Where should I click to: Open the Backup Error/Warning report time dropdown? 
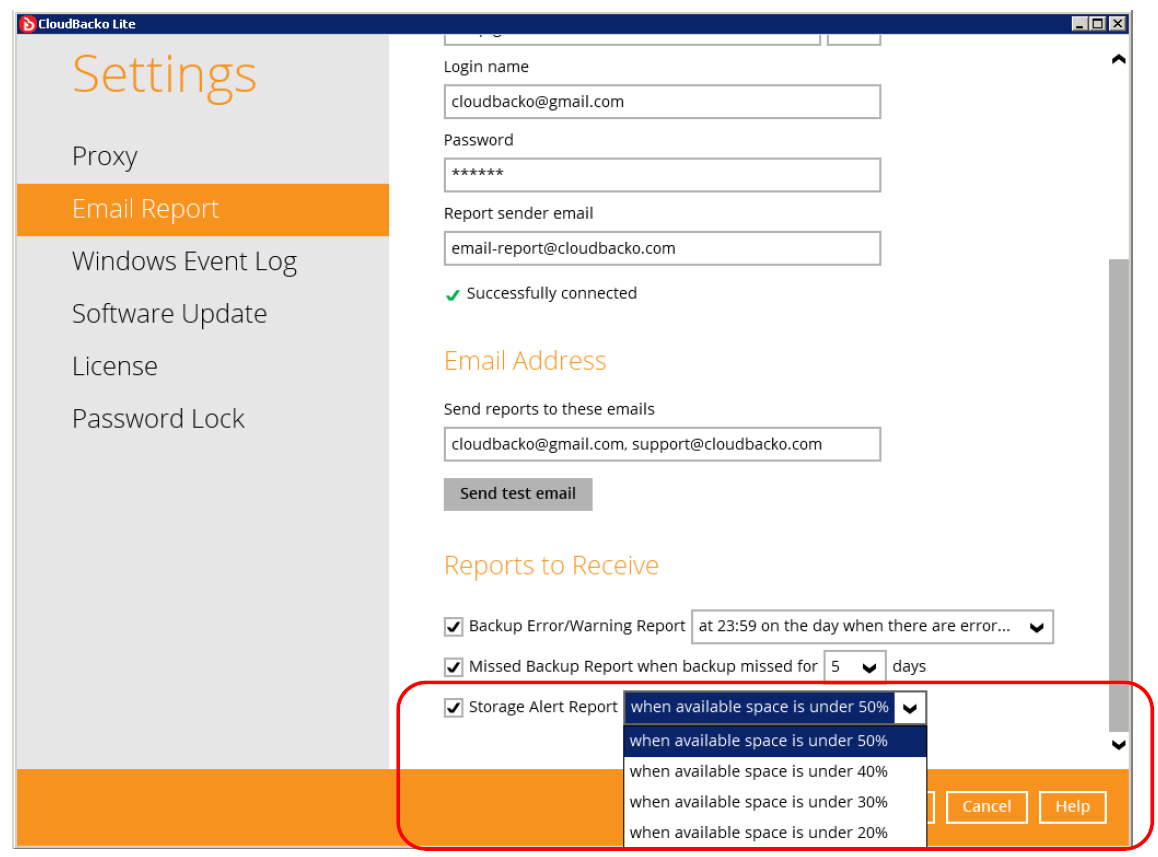tap(872, 626)
